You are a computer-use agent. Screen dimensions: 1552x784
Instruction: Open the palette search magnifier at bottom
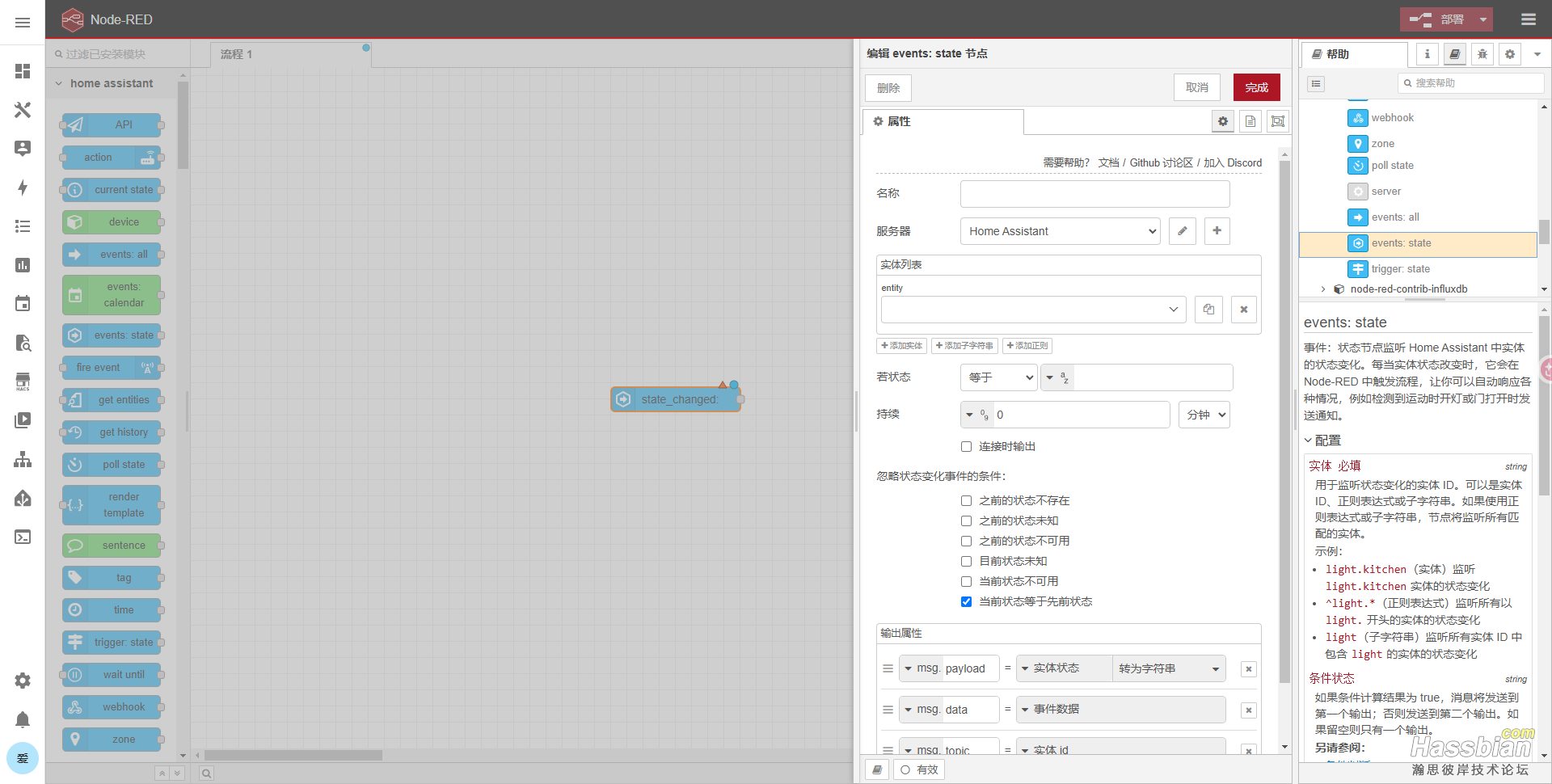[x=207, y=773]
